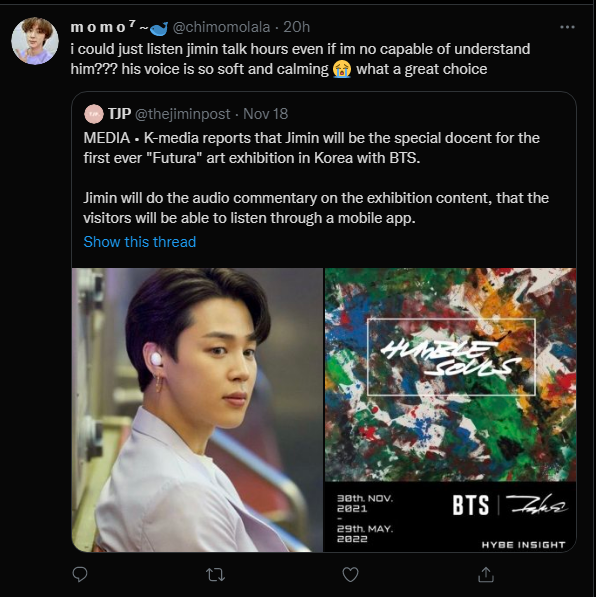The width and height of the screenshot is (596, 597).
Task: Like the tweet with the heart icon
Action: coord(350,575)
